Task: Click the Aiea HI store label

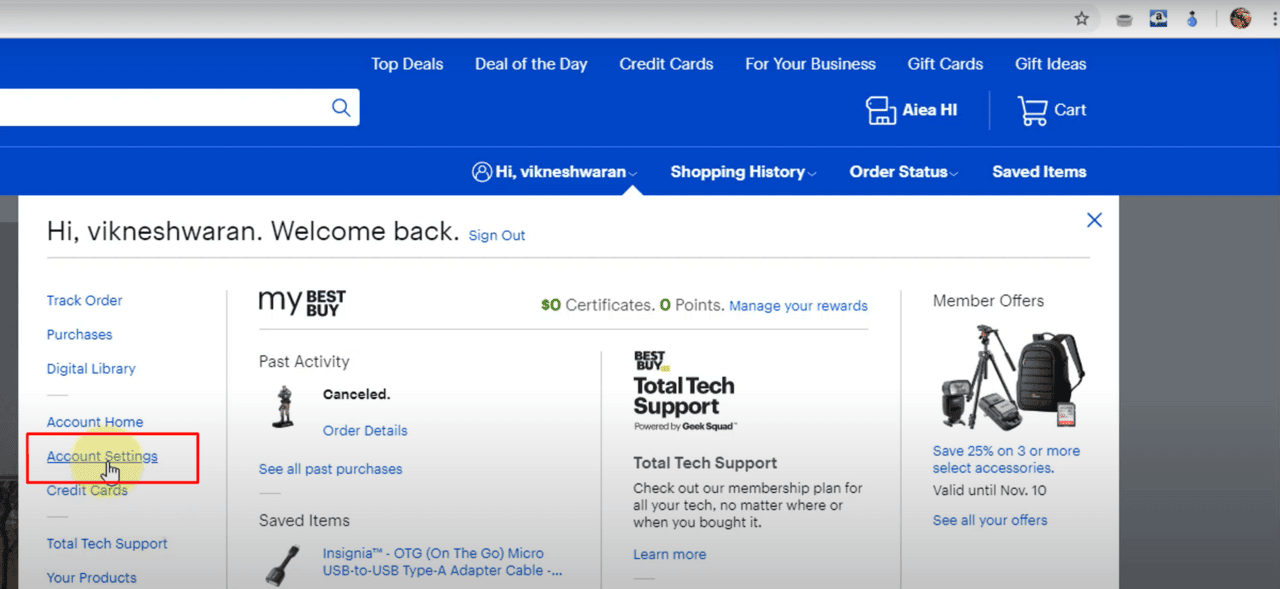Action: coord(929,110)
